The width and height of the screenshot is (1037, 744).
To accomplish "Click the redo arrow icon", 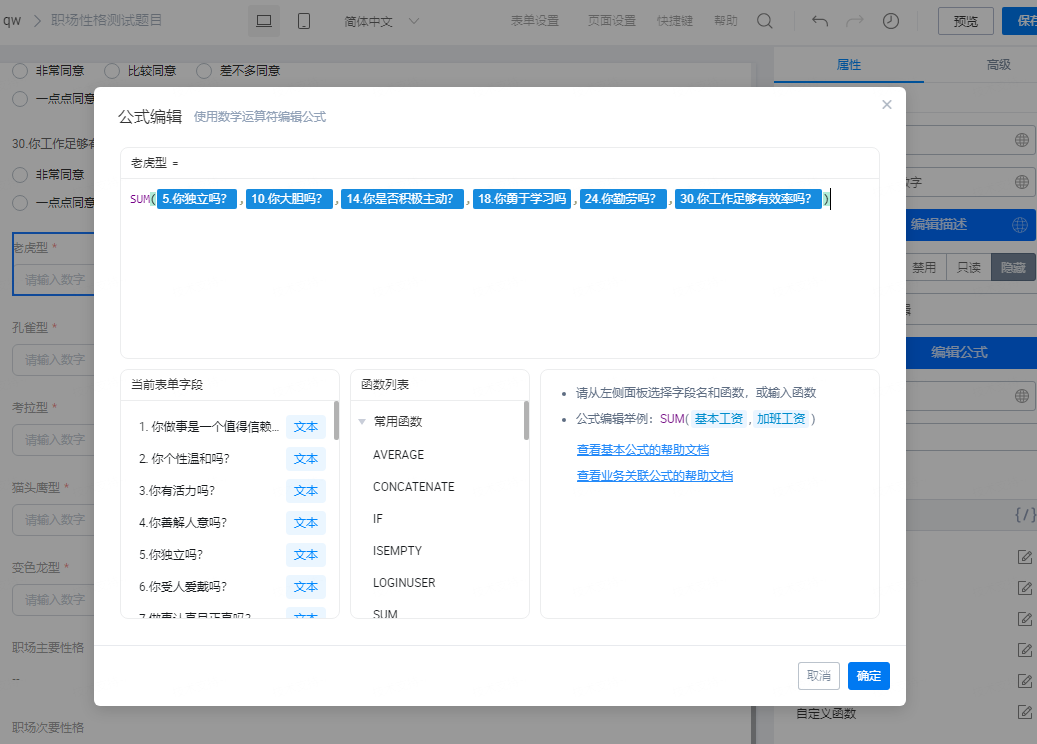I will click(855, 21).
